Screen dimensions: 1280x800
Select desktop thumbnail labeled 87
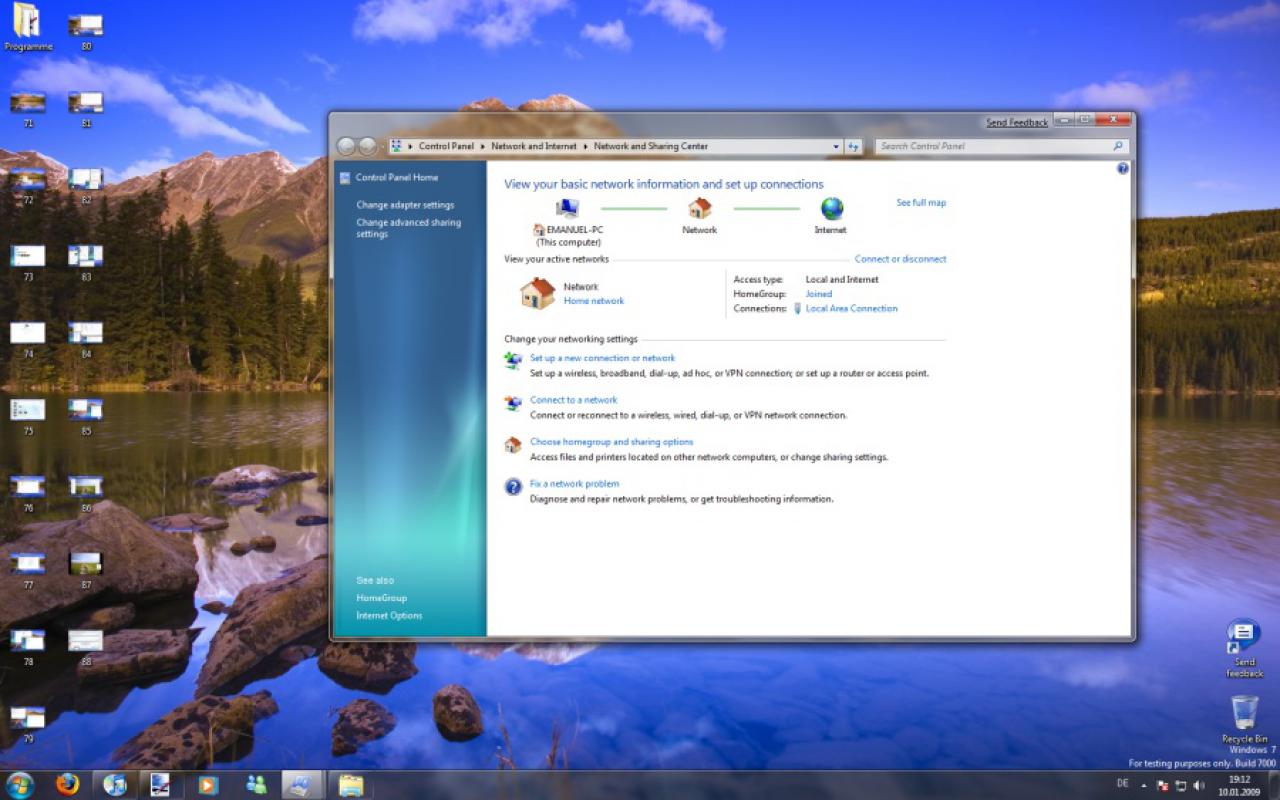pos(86,570)
